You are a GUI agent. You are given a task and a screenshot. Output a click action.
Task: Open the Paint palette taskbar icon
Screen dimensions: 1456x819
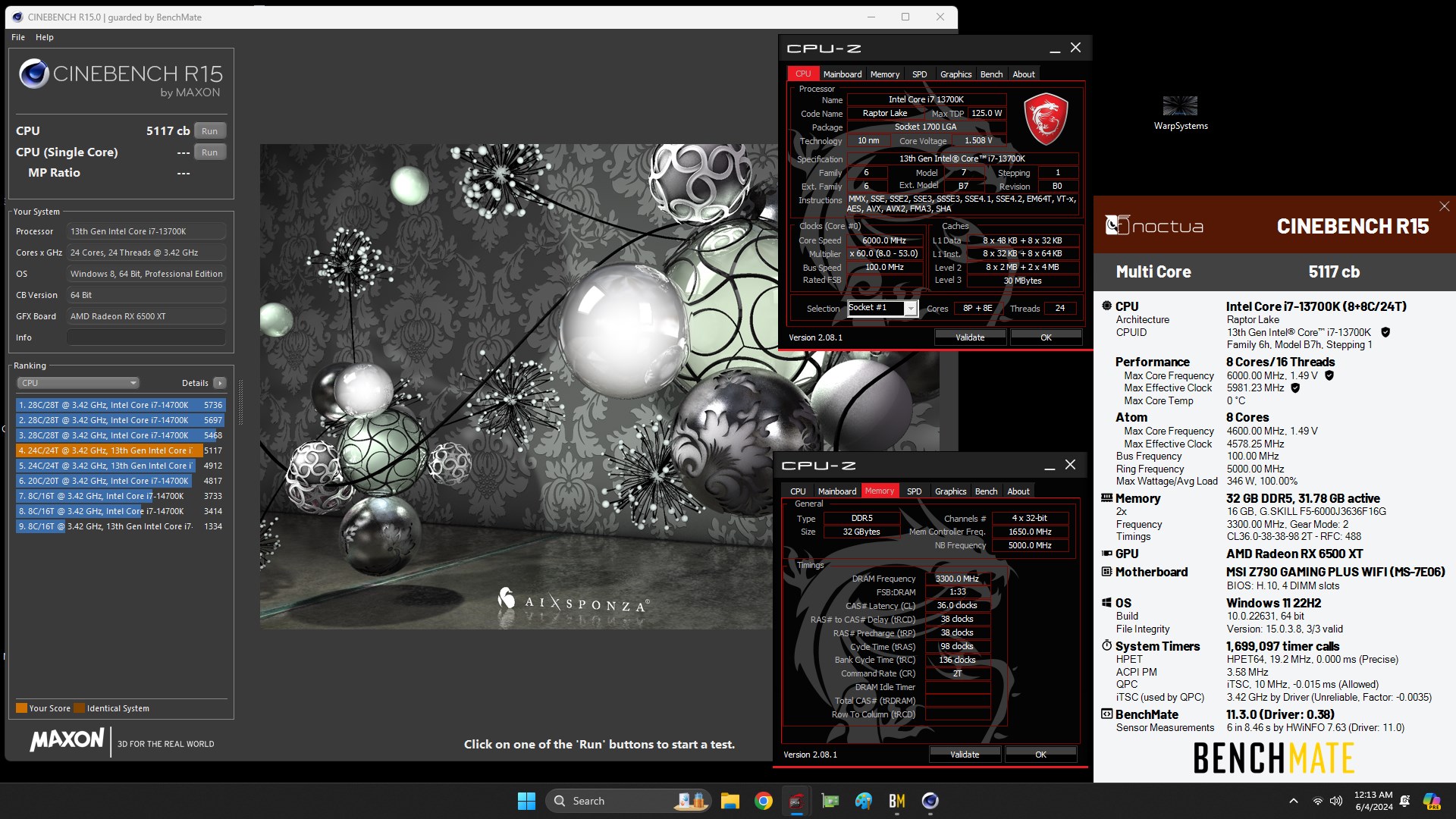click(x=863, y=801)
